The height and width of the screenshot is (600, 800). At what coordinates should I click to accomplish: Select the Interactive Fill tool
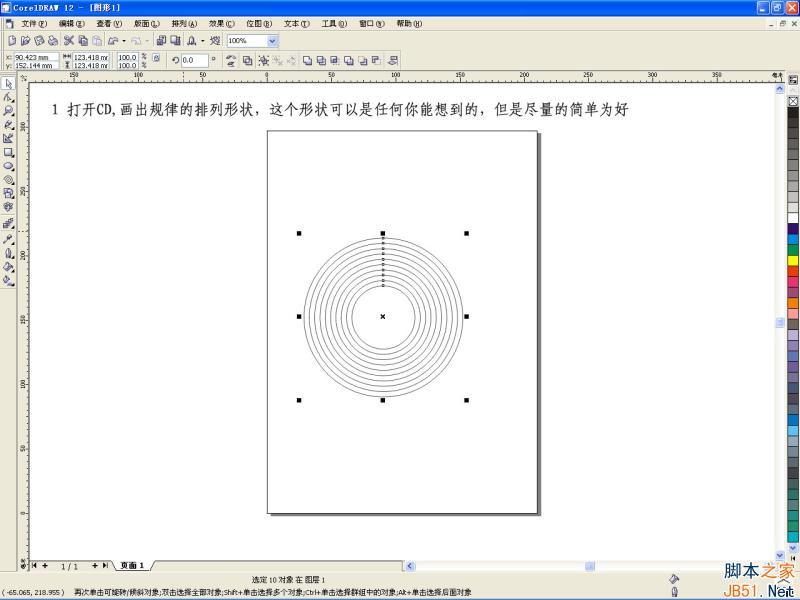tap(8, 280)
